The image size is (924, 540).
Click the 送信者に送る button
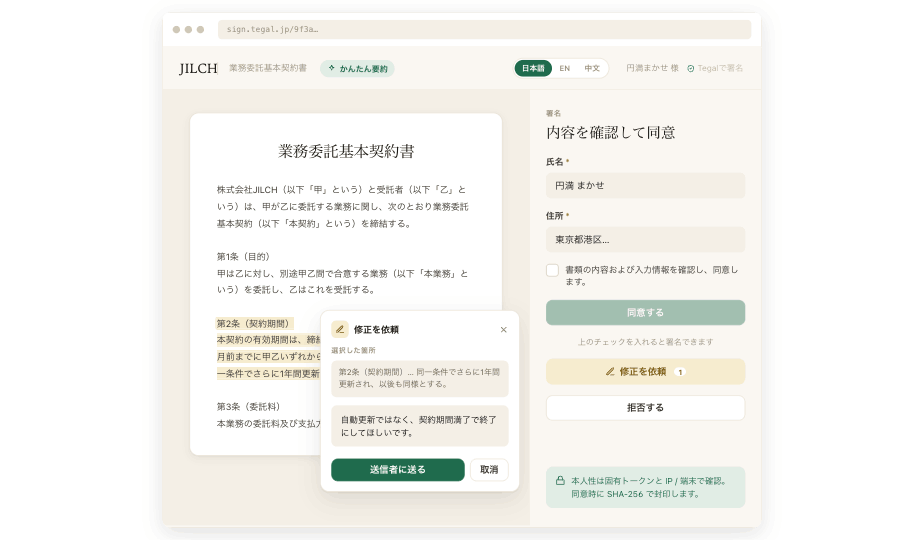(x=398, y=470)
